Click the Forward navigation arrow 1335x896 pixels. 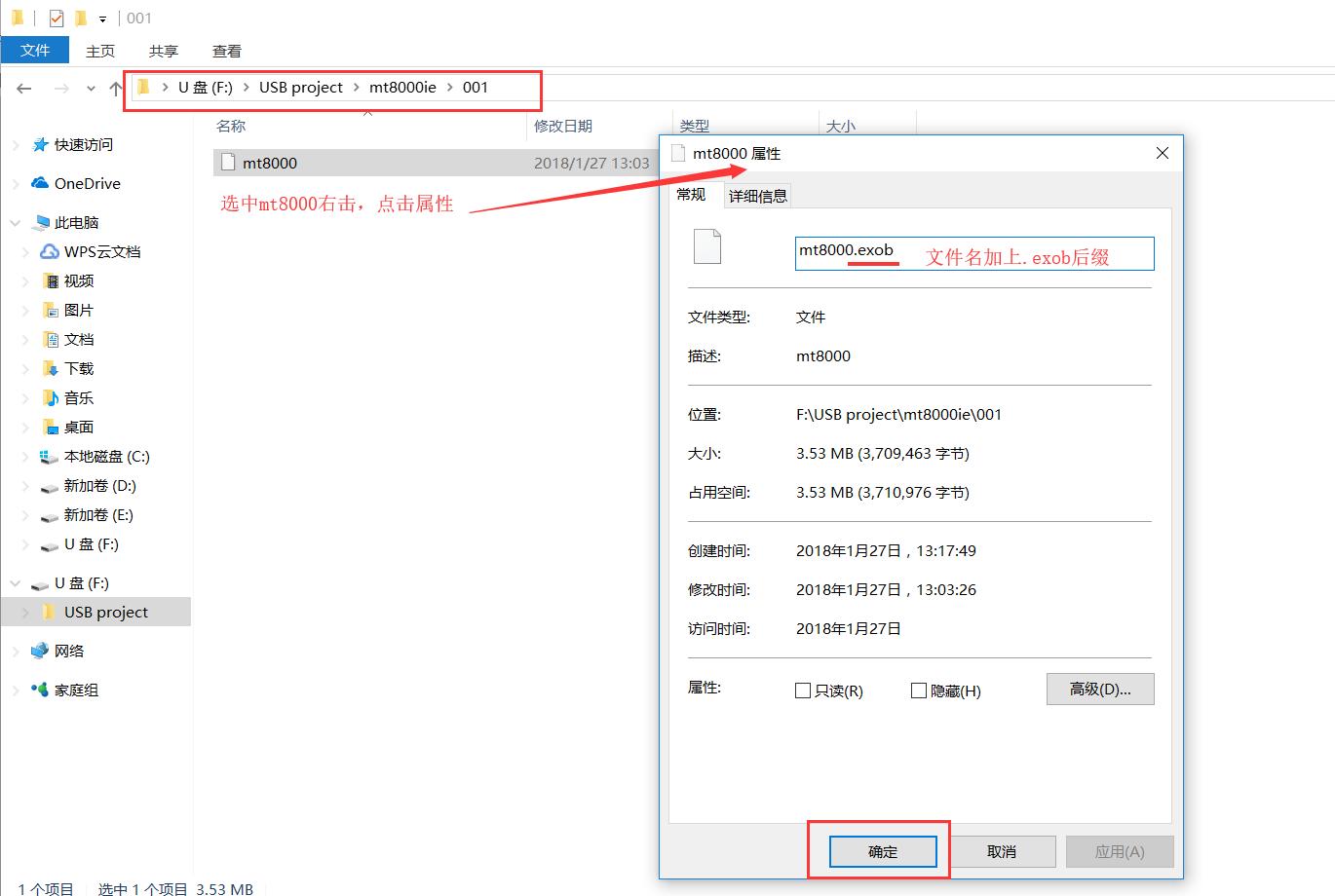[61, 89]
